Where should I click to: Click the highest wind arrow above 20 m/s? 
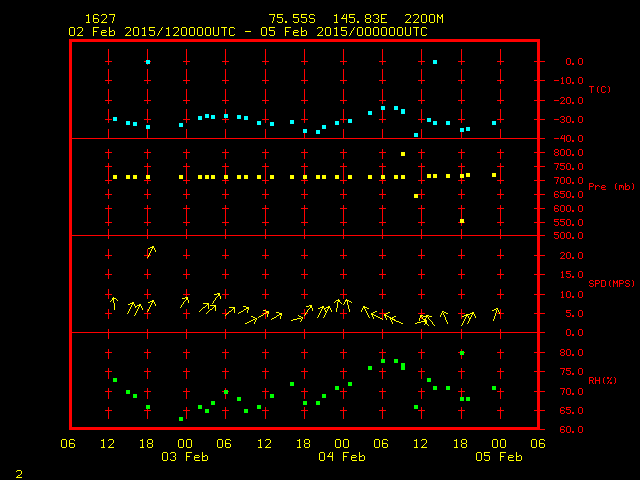(x=150, y=251)
